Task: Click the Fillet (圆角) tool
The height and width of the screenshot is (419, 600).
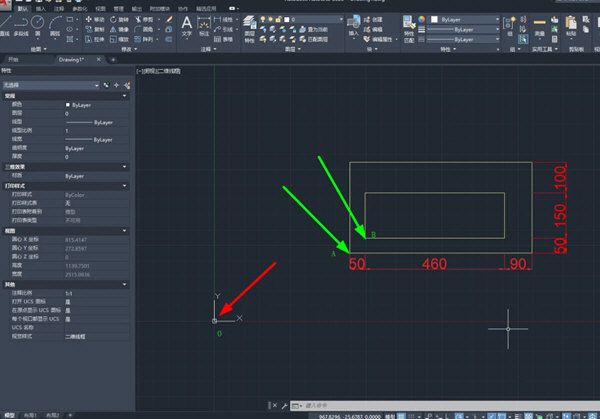Action: pyautogui.click(x=144, y=29)
